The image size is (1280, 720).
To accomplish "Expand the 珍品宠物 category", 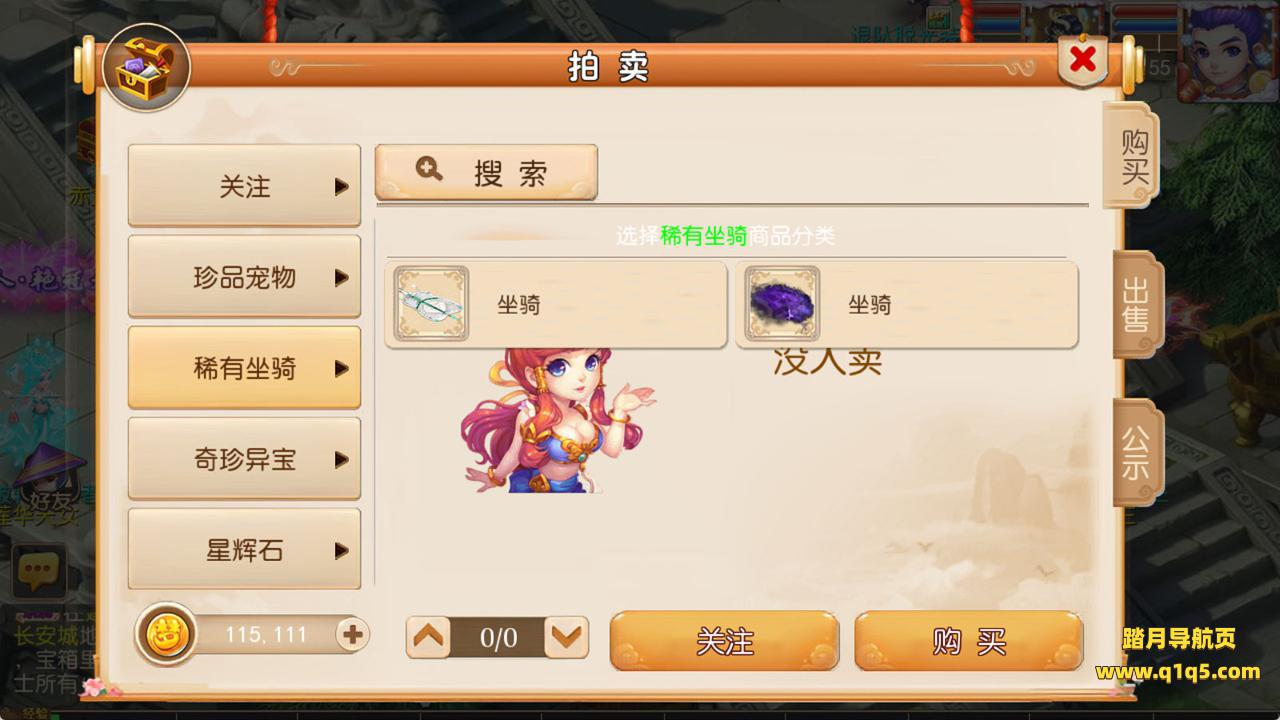I will 244,277.
